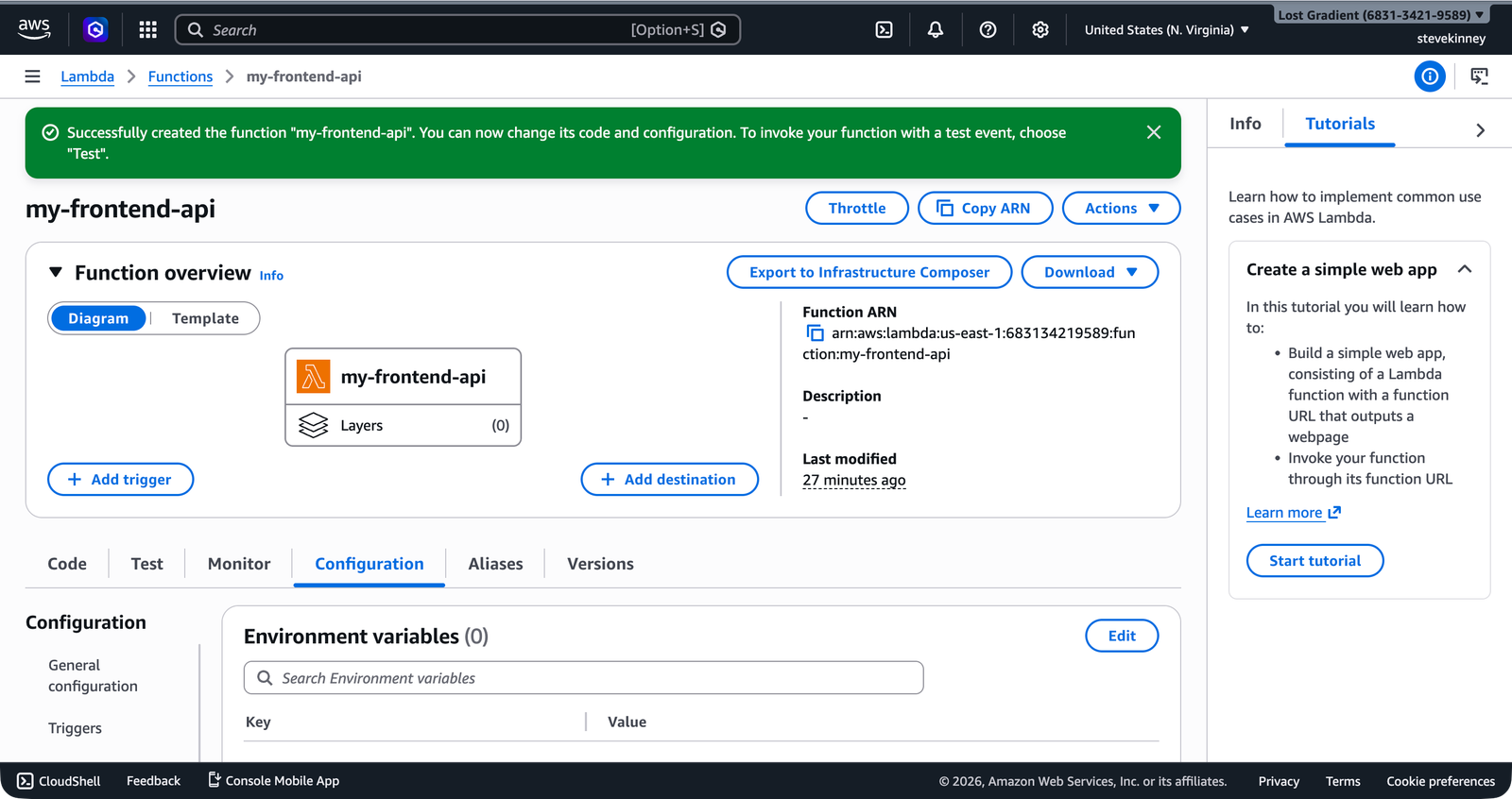Click Export to Infrastructure Composer
Screen dimensions: 1512x799
[x=869, y=272]
